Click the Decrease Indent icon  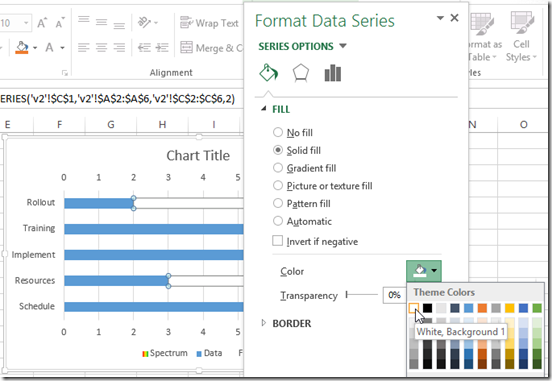click(x=144, y=47)
